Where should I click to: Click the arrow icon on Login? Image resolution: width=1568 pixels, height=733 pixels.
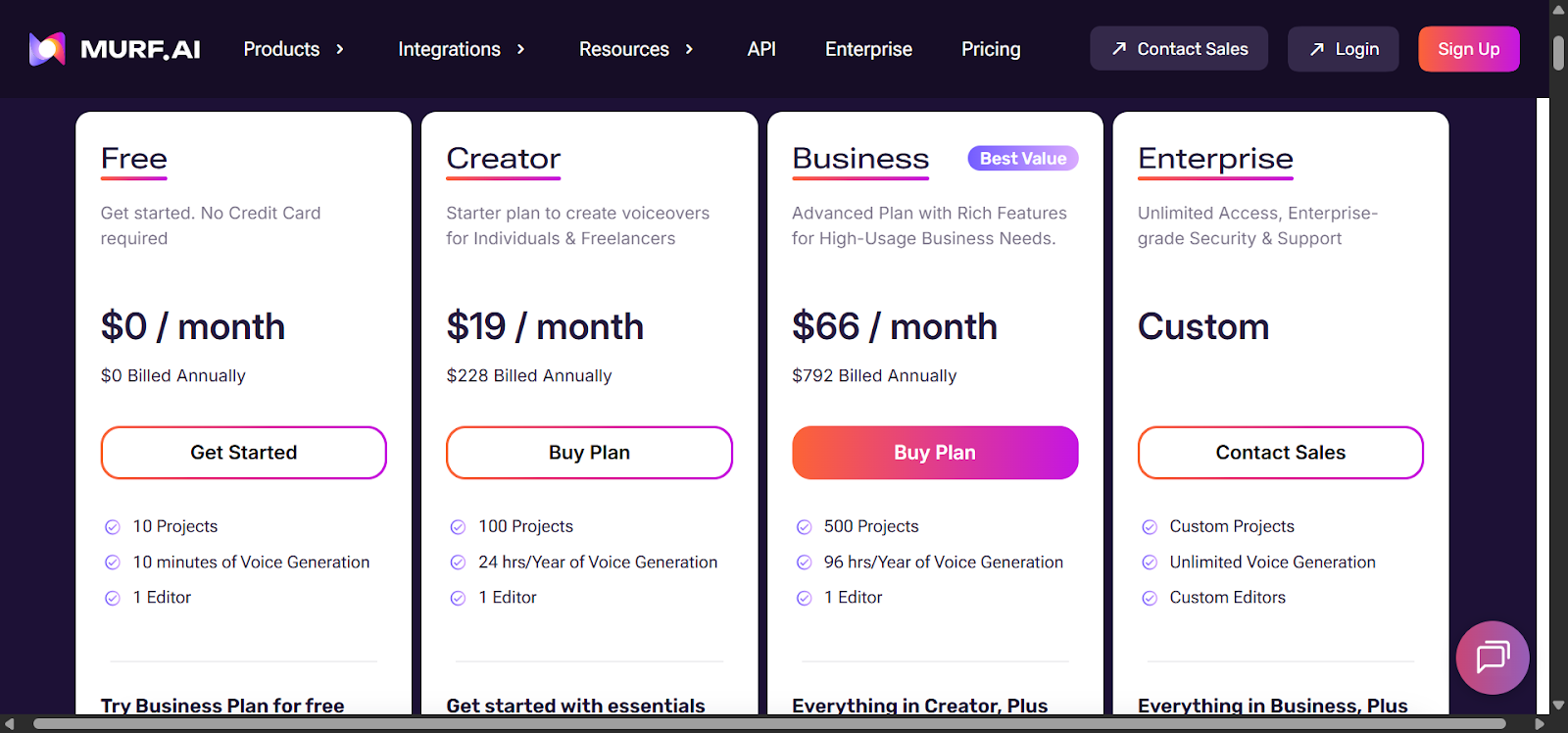tap(1317, 49)
